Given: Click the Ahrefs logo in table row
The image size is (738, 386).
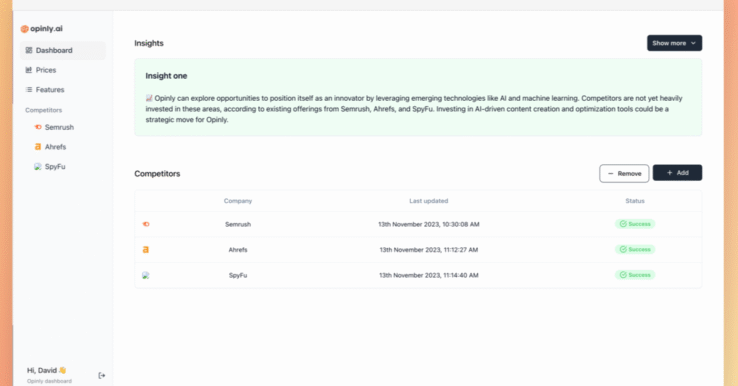Looking at the screenshot, I should click(146, 249).
